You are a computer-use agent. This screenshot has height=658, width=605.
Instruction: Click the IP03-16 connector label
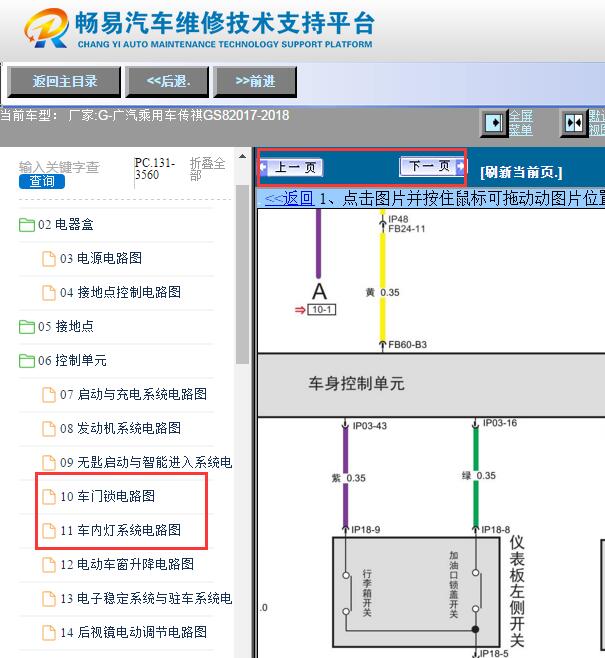pos(500,423)
